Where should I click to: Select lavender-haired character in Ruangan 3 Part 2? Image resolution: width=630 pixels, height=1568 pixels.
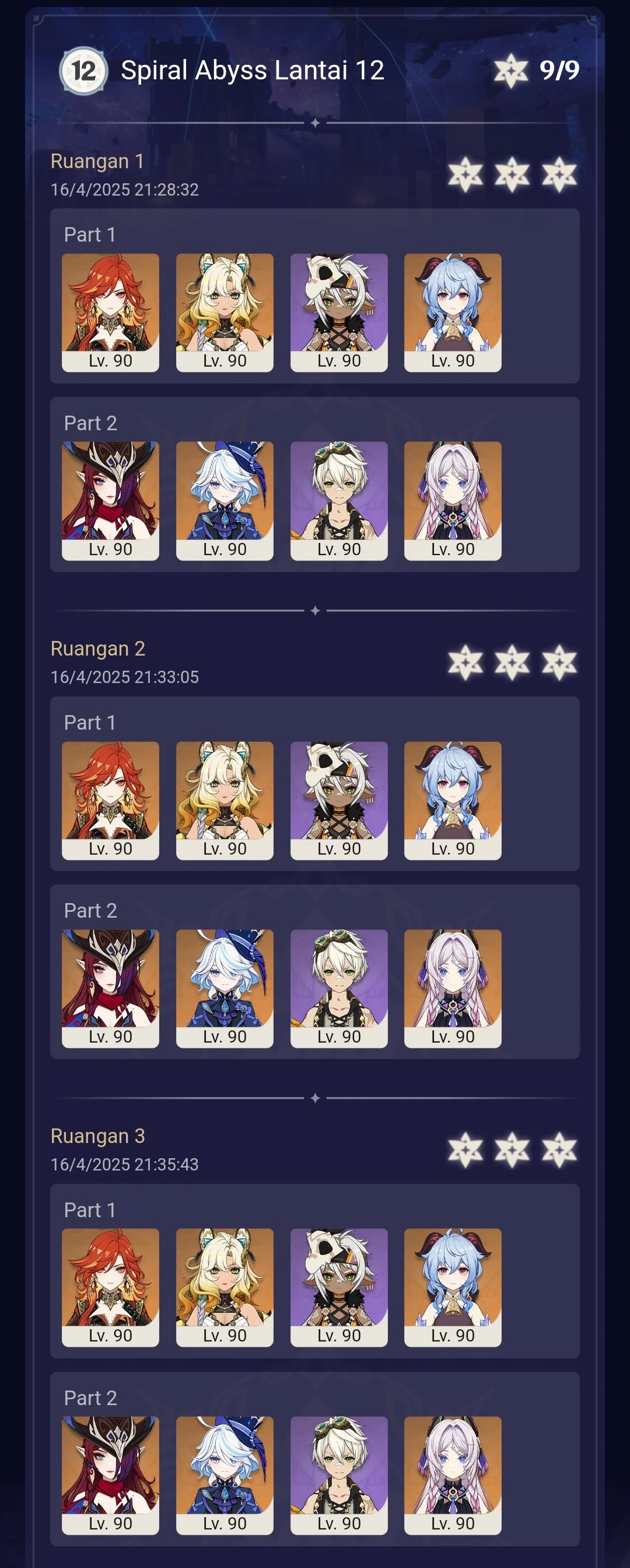click(453, 1476)
